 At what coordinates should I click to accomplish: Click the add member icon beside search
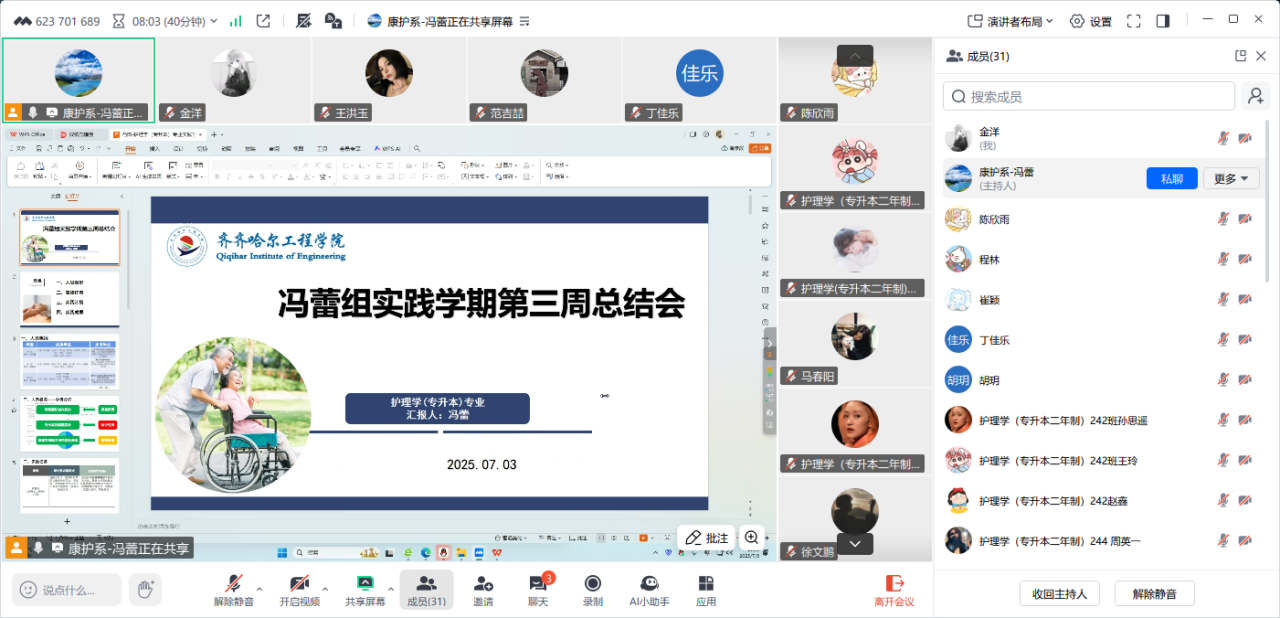pos(1254,96)
